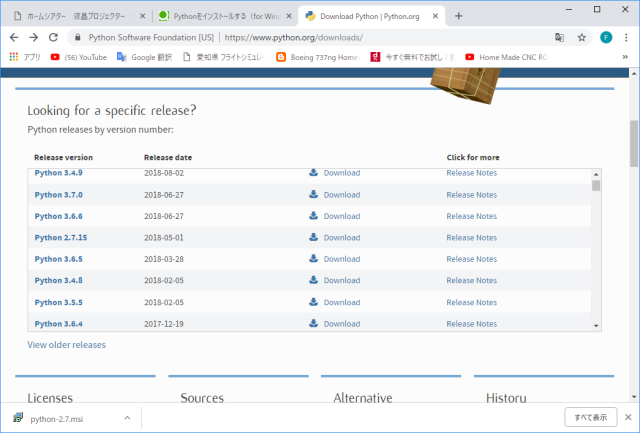This screenshot has width=640, height=433.
Task: Close the Pythonをインストールする tab
Action: pos(289,16)
